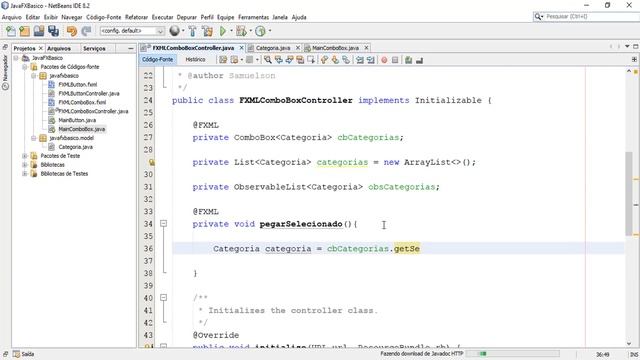Expand the Bibliotecas de Testes node
This screenshot has width=640, height=360.
click(x=25, y=174)
